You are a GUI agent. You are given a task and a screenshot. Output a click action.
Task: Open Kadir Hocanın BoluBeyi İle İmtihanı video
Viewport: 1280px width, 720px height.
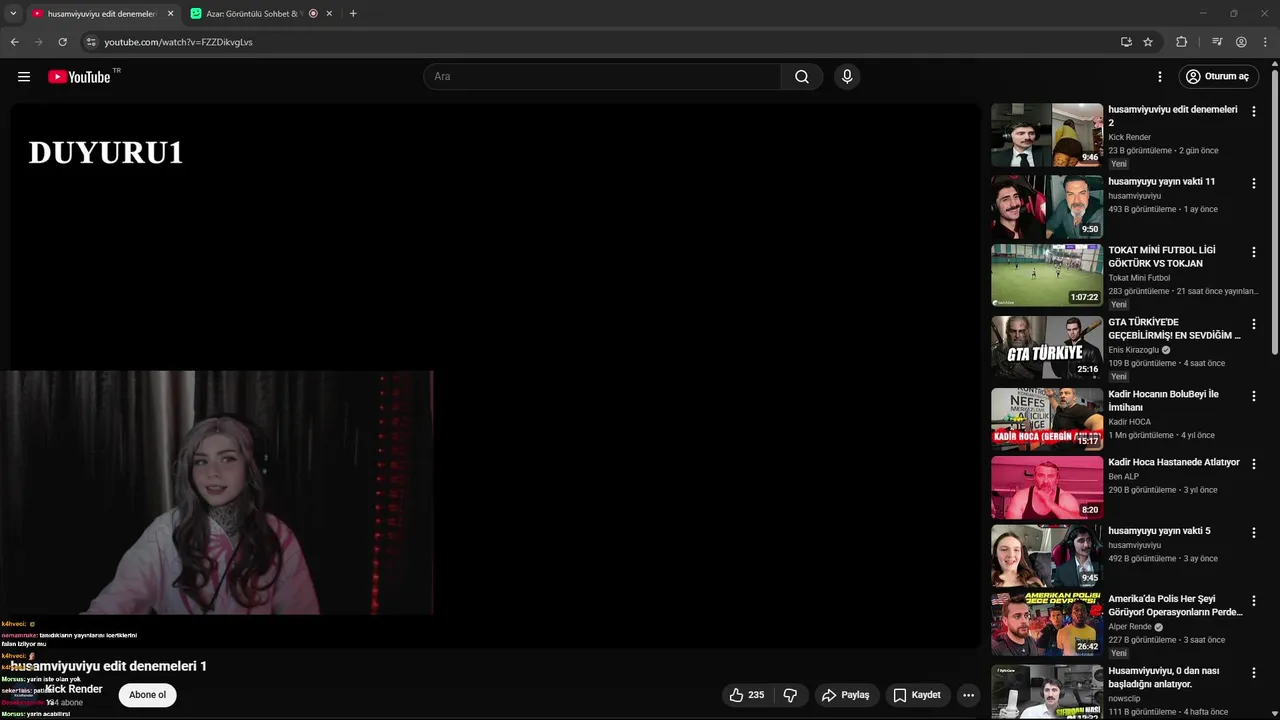(1163, 400)
